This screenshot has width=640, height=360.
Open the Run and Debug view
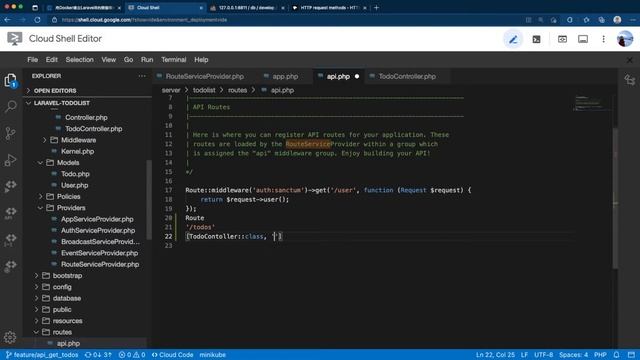coord(11,160)
